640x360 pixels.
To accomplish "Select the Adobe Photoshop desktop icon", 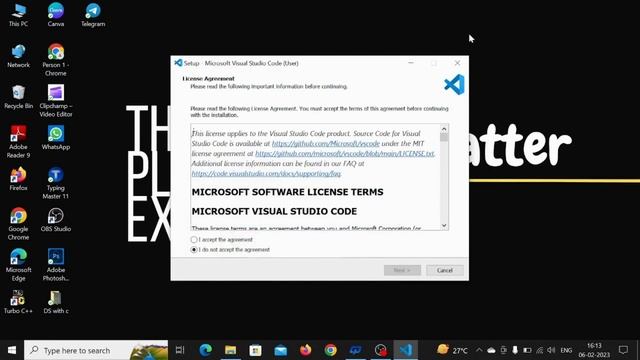I will [56, 265].
